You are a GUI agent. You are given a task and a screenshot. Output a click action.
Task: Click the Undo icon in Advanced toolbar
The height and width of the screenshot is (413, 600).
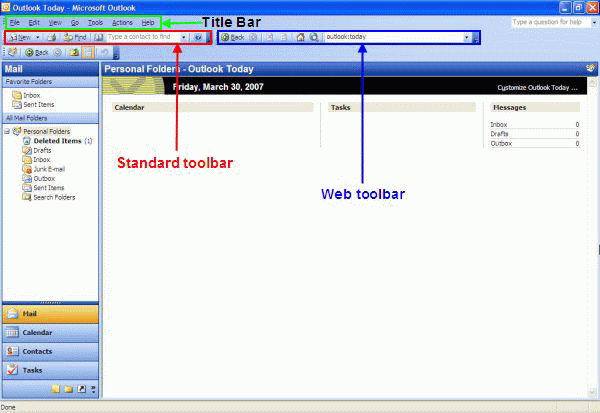[x=104, y=52]
